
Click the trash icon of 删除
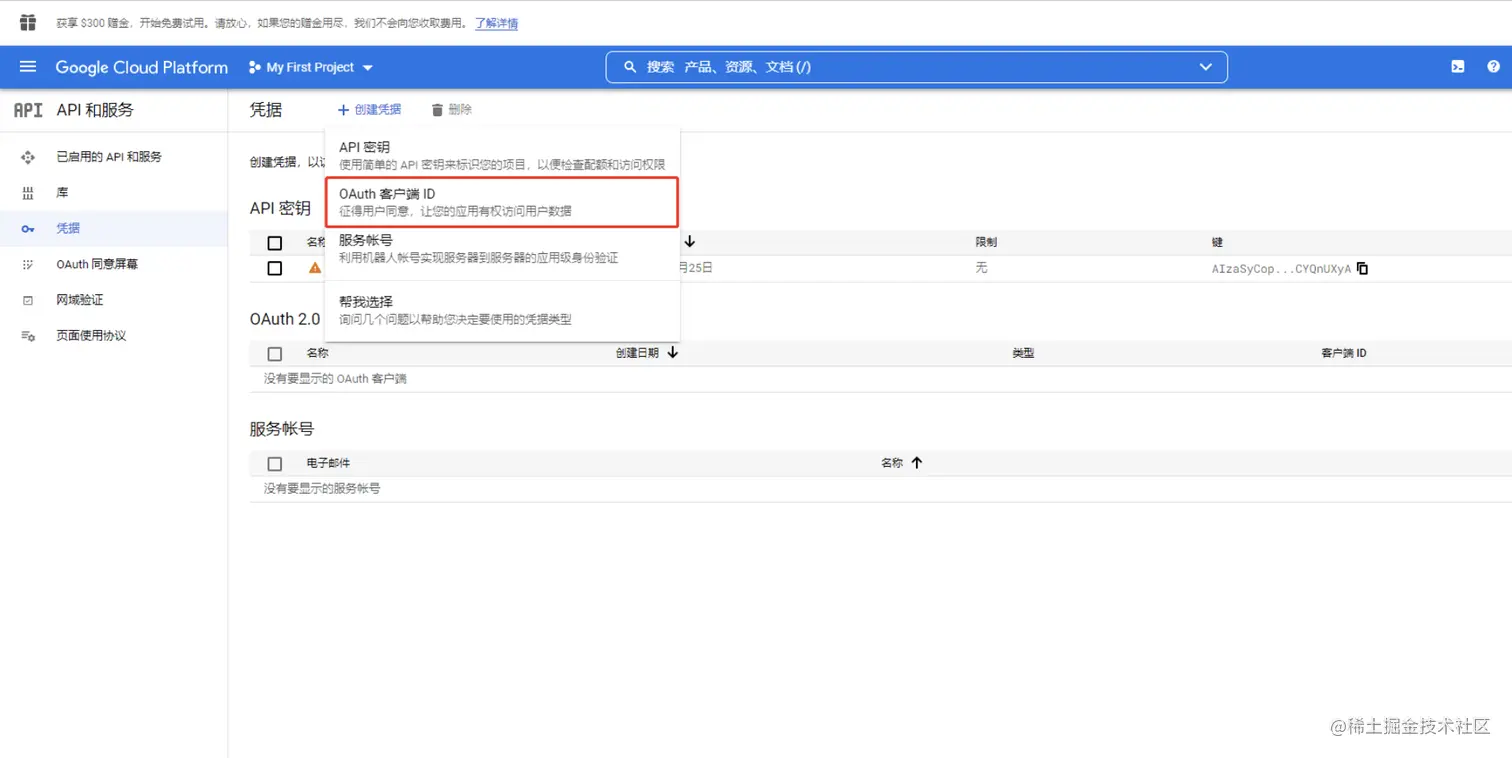pos(437,110)
